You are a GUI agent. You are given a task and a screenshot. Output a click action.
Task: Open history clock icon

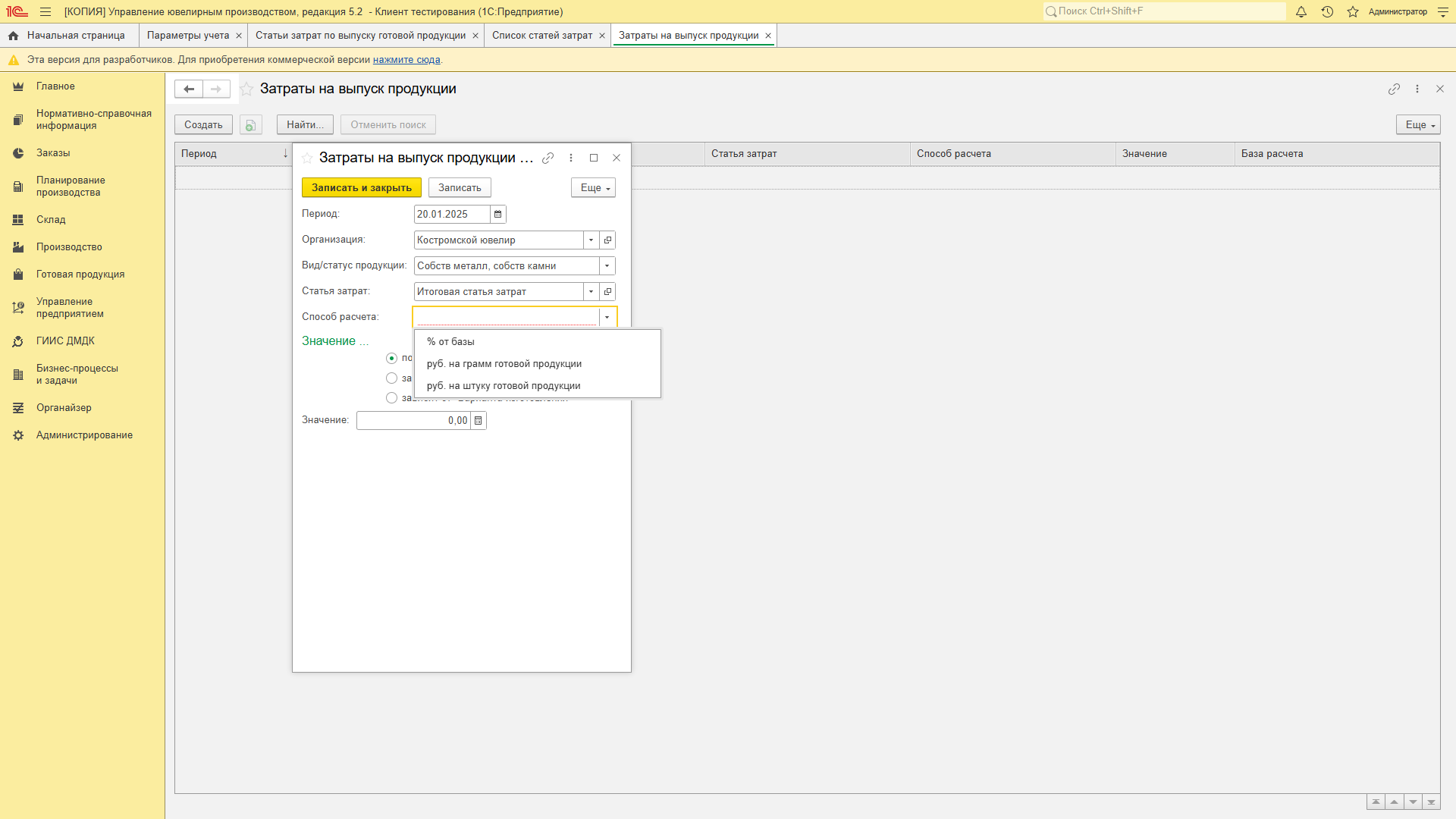click(x=1327, y=11)
